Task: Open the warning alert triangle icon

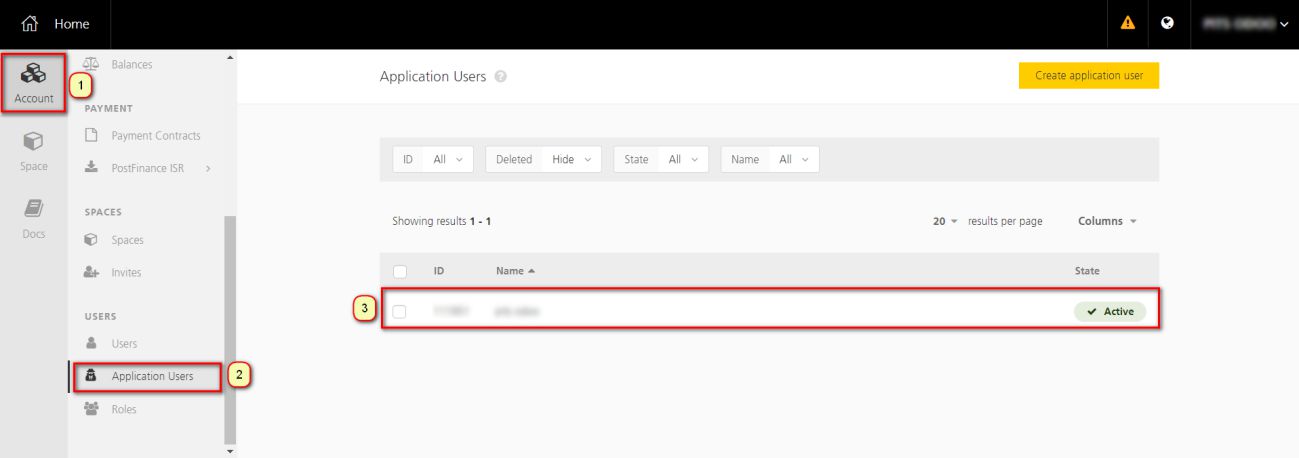Action: 1128,24
